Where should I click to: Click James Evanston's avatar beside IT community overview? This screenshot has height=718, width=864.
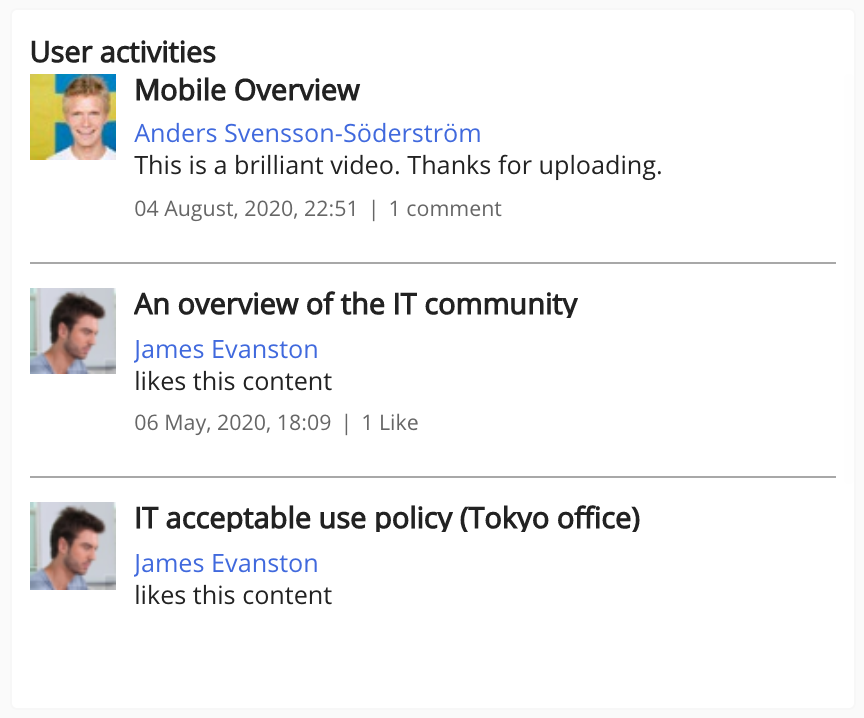pos(73,331)
